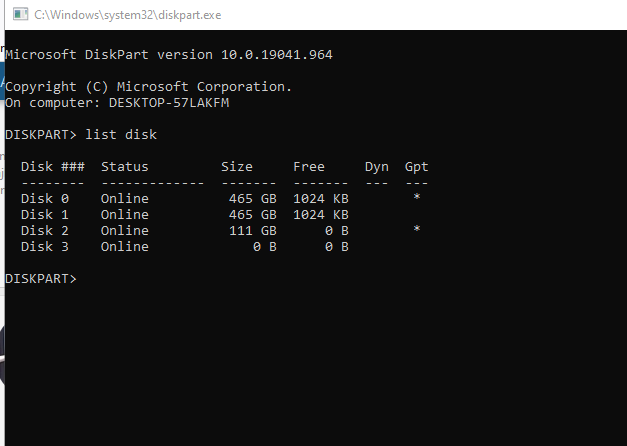Click the 'list disk' command text
Viewport: 627px width, 446px height.
coord(121,134)
